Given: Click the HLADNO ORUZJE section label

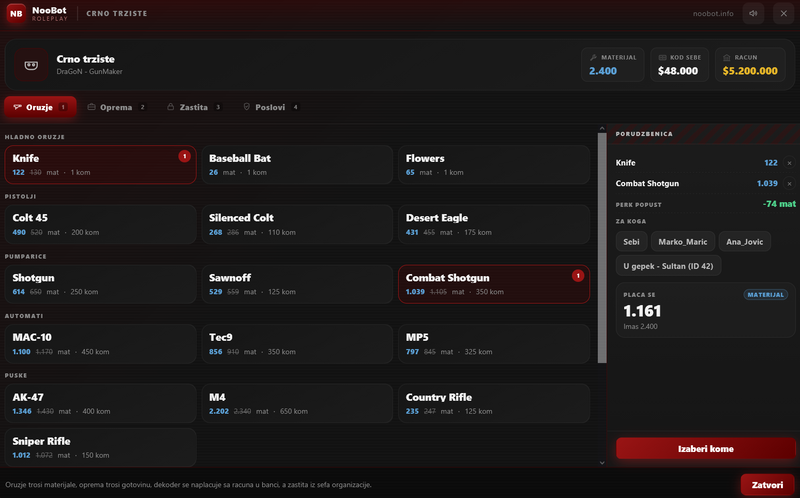Looking at the screenshot, I should [x=35, y=137].
